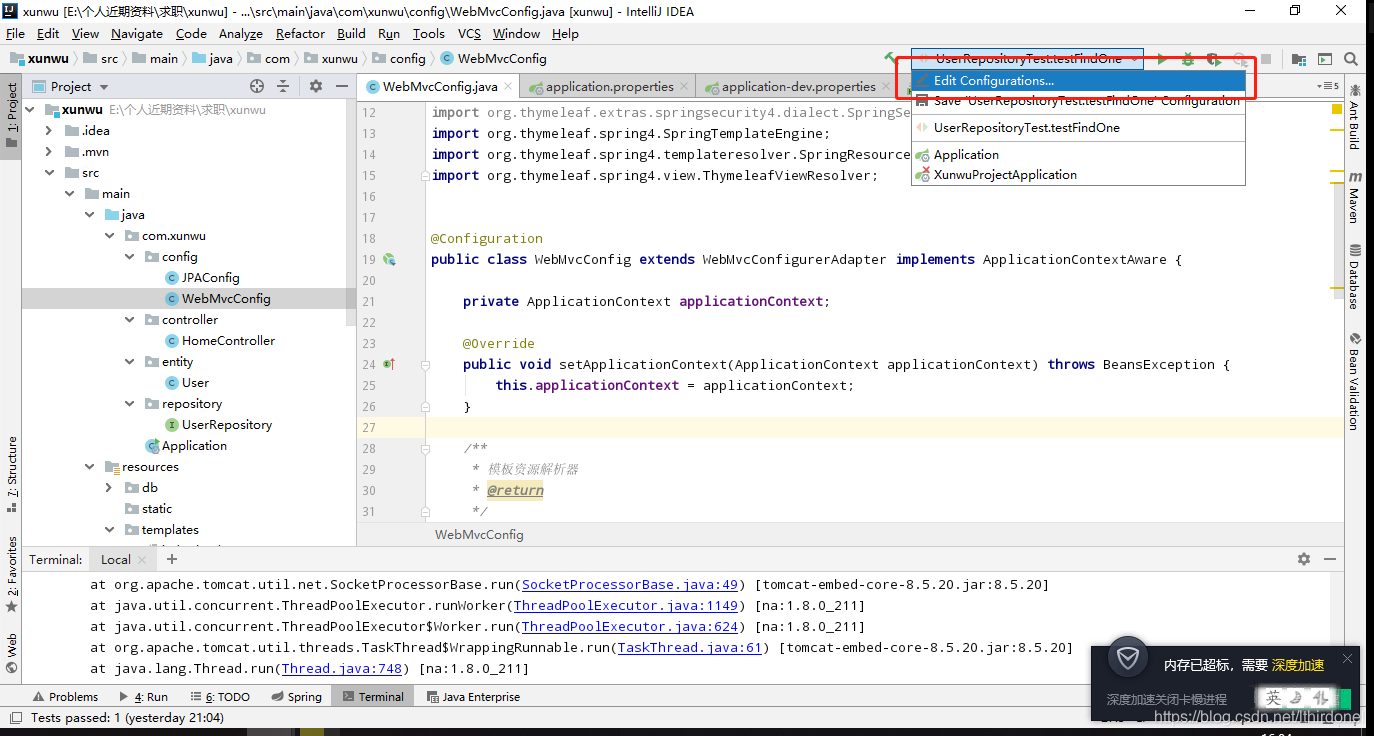Click the Build Project hammer icon
This screenshot has width=1374, height=736.
[890, 59]
